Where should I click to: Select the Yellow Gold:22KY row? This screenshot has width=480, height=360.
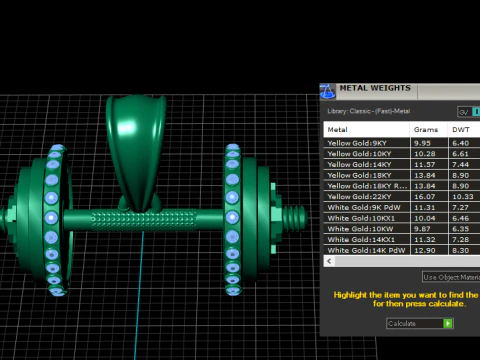coord(402,197)
